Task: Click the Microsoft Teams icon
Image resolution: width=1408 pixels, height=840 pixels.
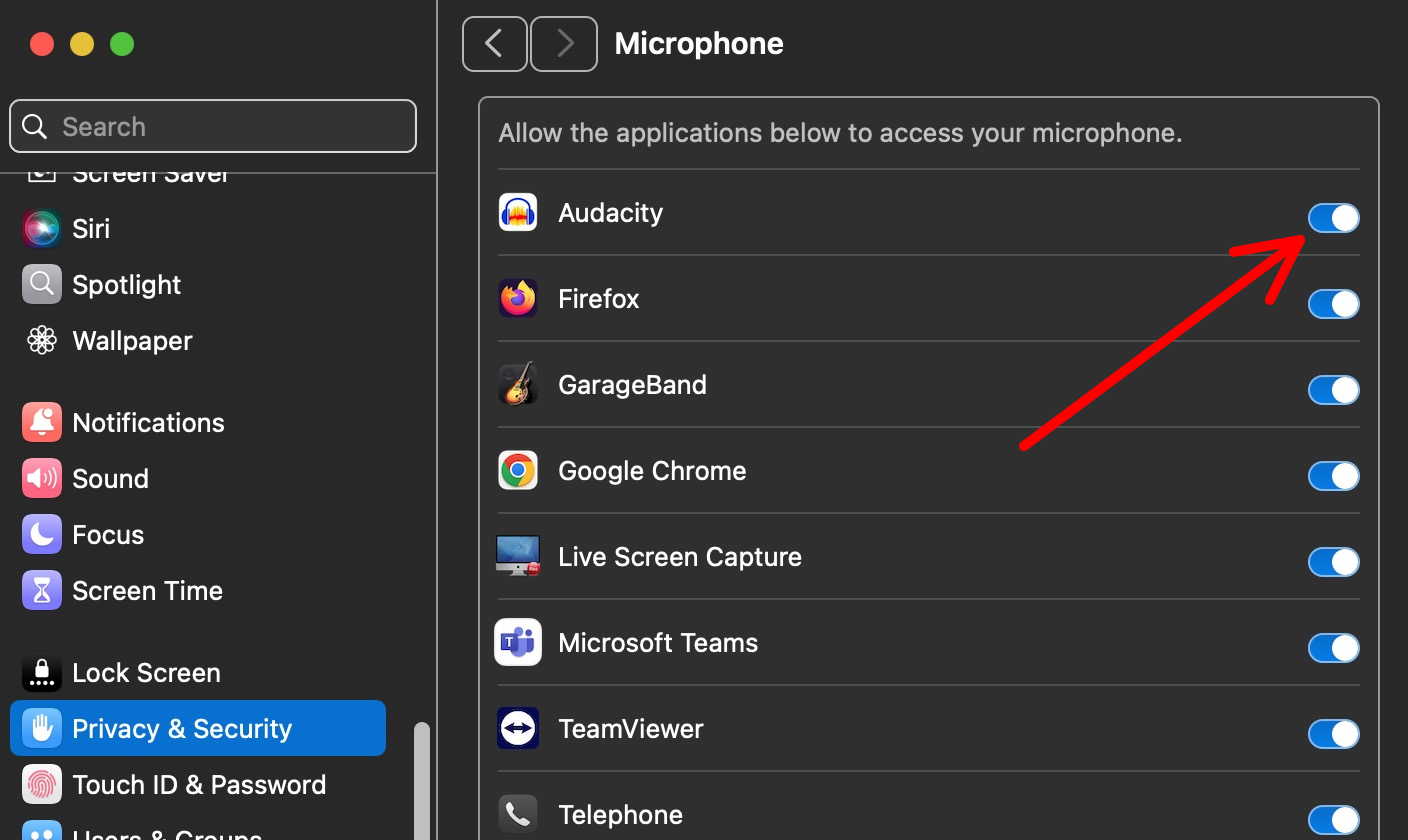Action: pos(518,643)
